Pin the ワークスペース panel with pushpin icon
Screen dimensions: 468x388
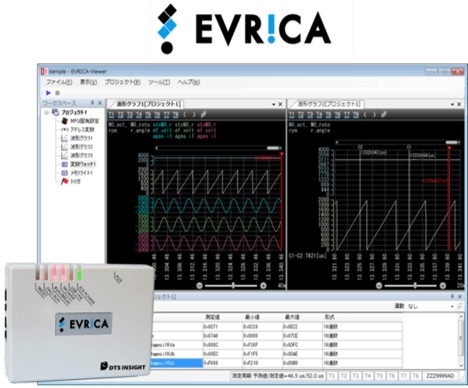(x=92, y=103)
